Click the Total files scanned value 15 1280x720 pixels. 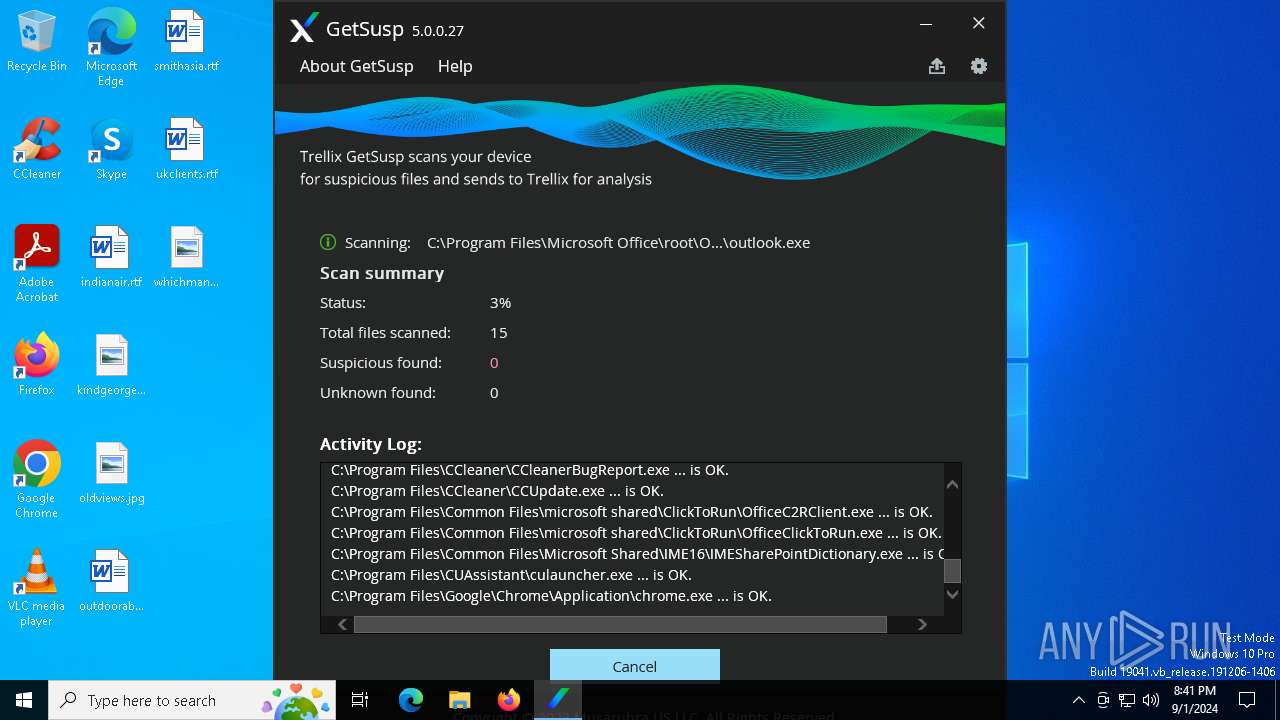coord(498,333)
